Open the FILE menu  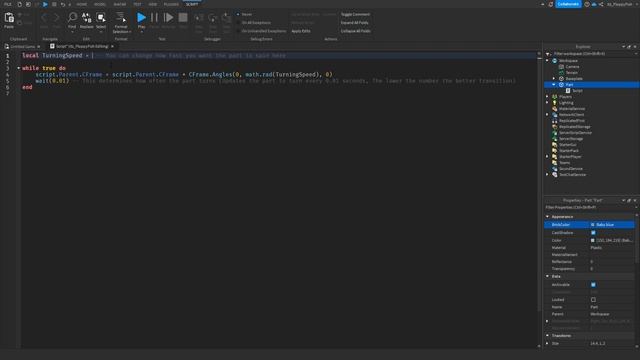pyautogui.click(x=8, y=4)
